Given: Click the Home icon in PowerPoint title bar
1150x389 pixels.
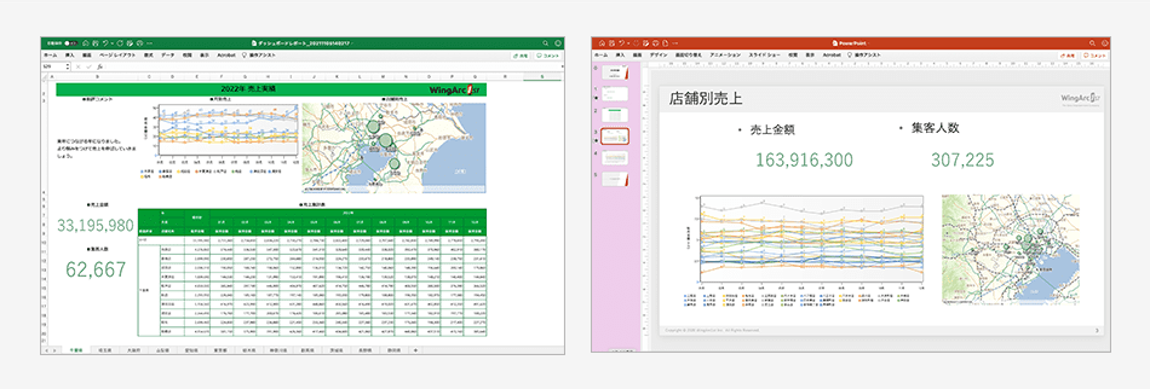Looking at the screenshot, I should pyautogui.click(x=602, y=43).
